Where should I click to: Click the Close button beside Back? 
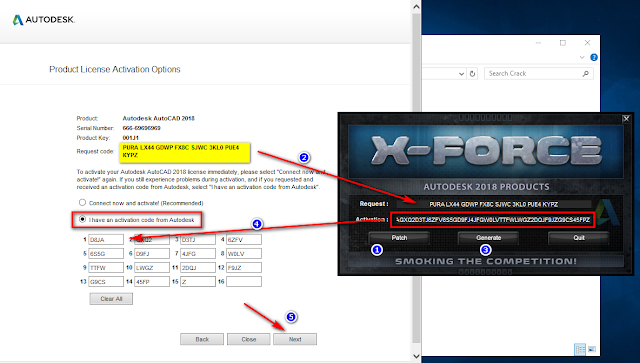coord(248,339)
